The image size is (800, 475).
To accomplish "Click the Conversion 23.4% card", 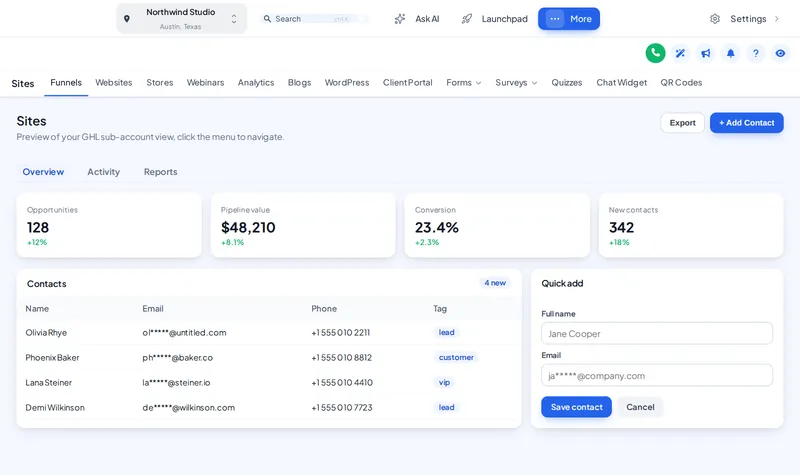I will [x=497, y=225].
